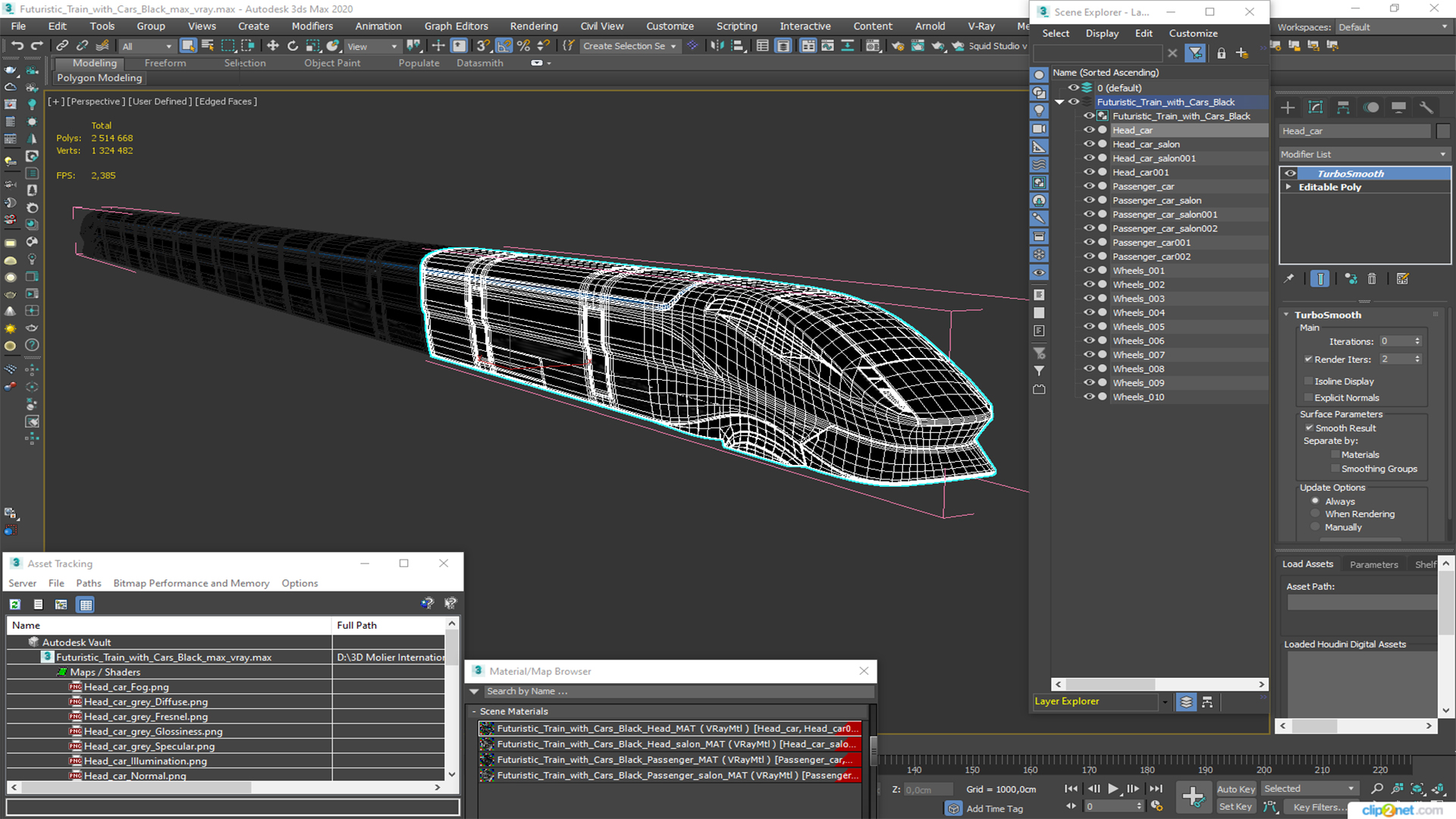Open Customize menu in Scene Explorer
This screenshot has height=819, width=1456.
(x=1193, y=33)
